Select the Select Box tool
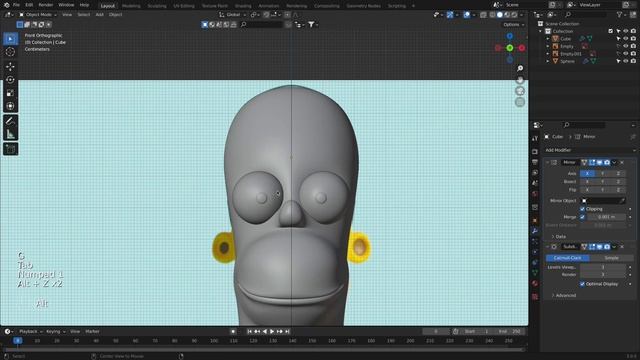Viewport: 640px width, 360px height. click(10, 39)
